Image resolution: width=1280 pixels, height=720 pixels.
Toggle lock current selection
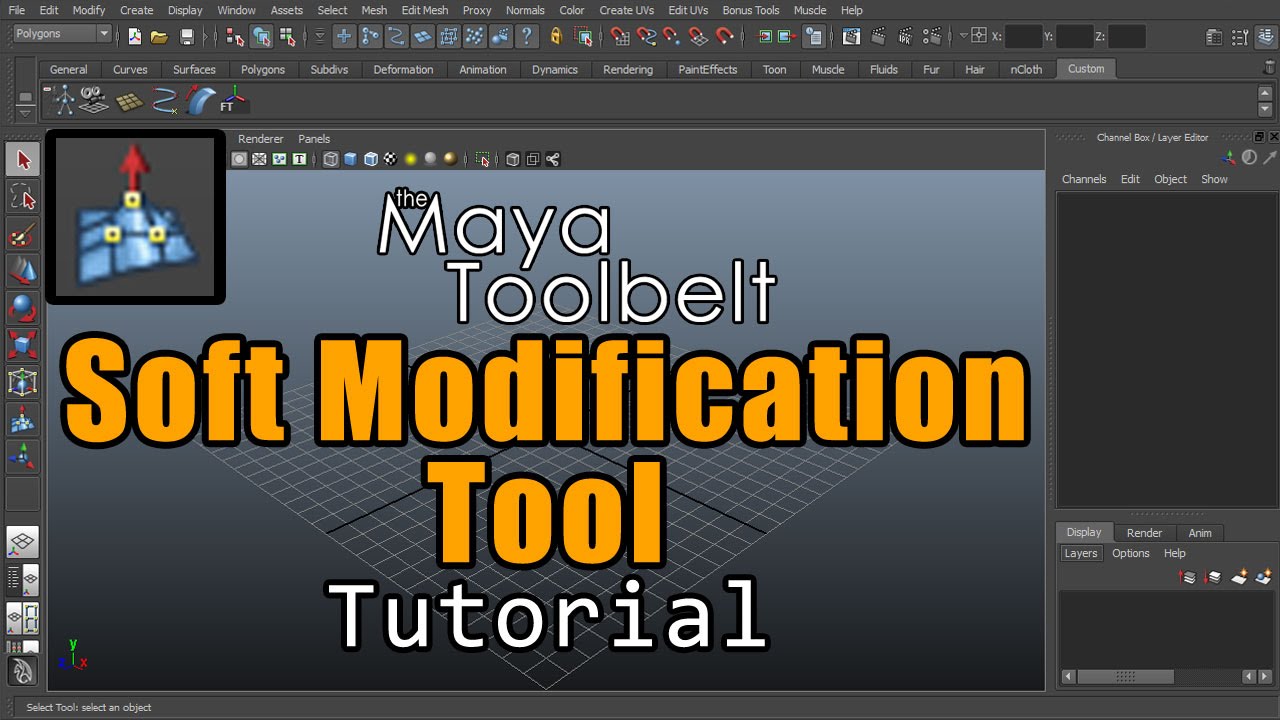point(556,37)
